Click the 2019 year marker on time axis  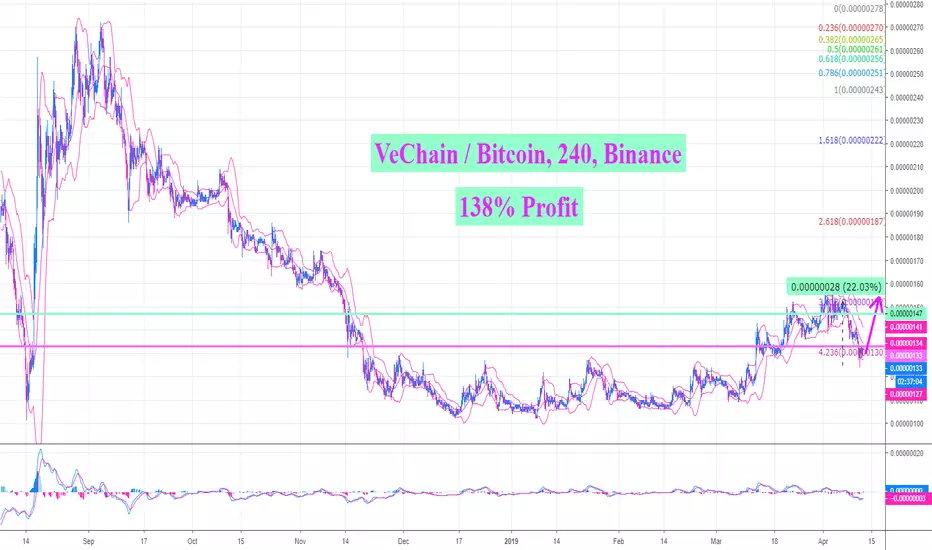[511, 541]
